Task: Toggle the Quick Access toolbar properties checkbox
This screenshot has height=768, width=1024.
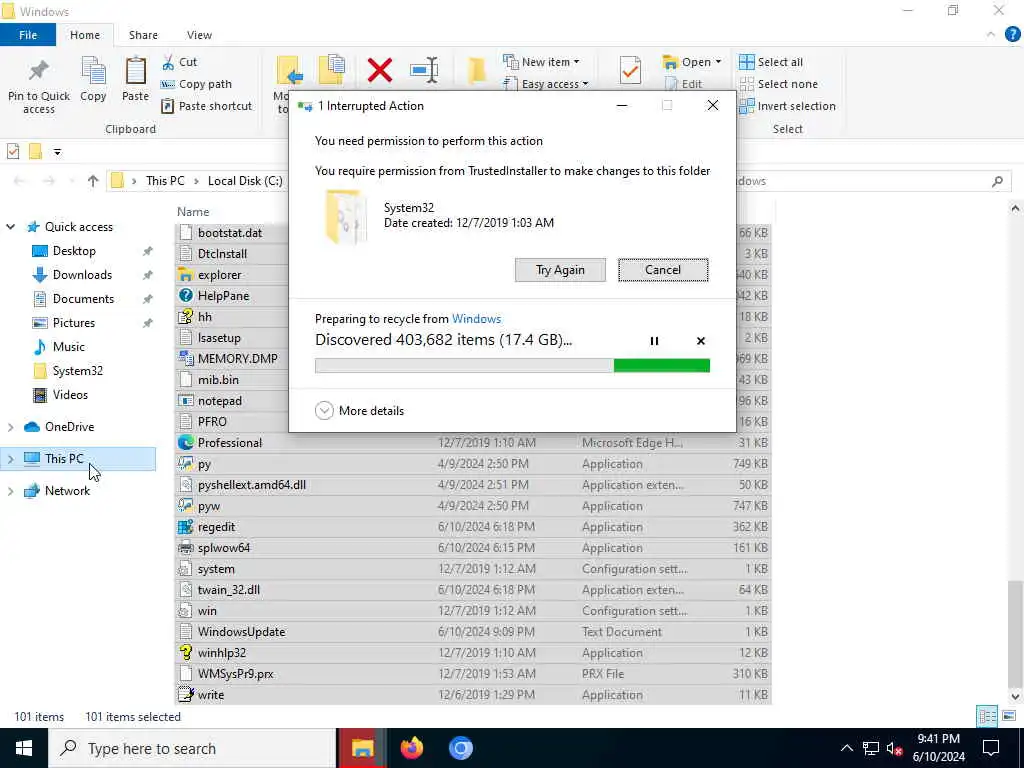Action: pyautogui.click(x=12, y=152)
